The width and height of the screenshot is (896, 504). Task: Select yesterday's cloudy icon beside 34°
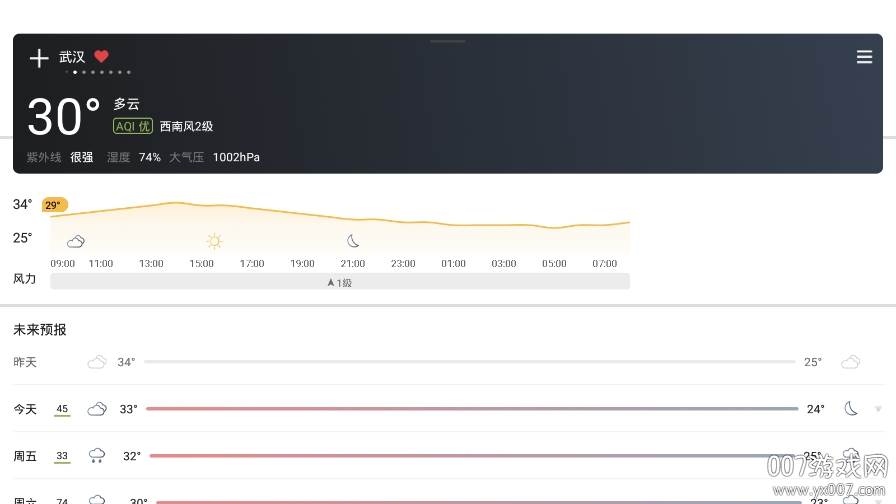[x=97, y=362]
